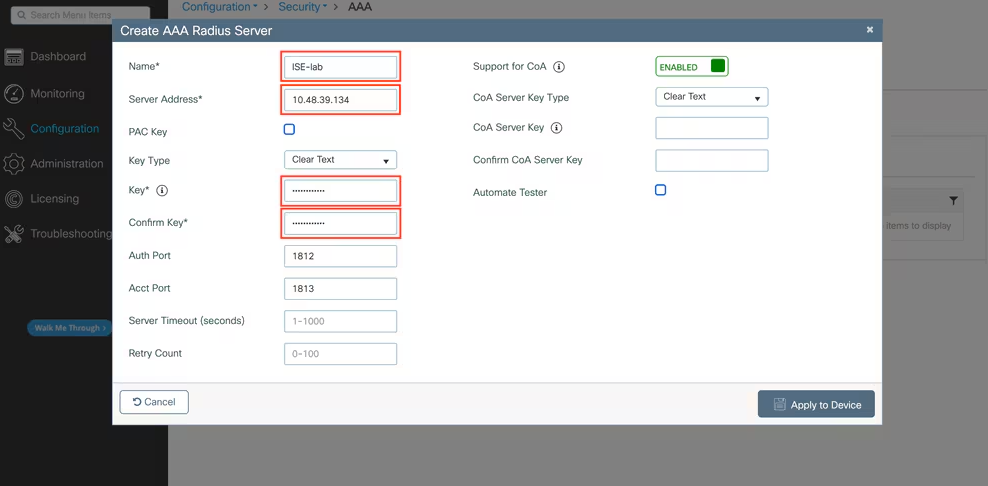Click Apply to Device button
988x486 pixels.
click(x=816, y=404)
